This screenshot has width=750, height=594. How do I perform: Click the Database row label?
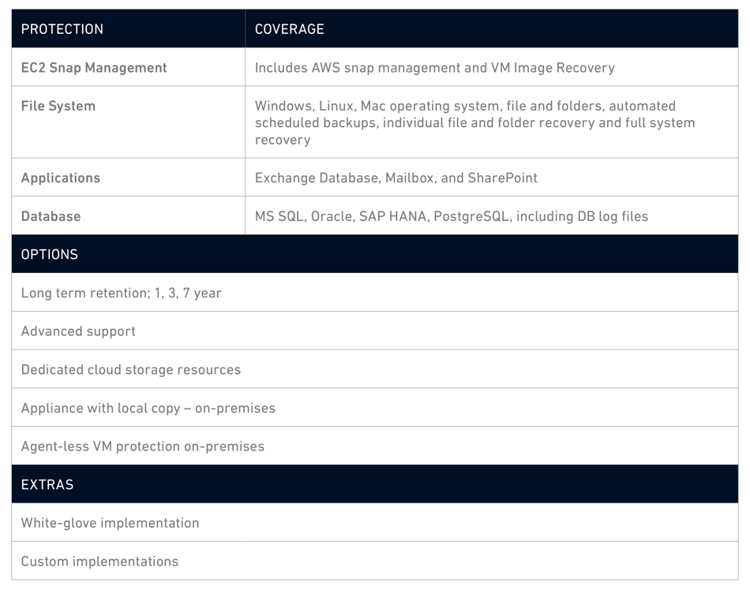[x=51, y=216]
